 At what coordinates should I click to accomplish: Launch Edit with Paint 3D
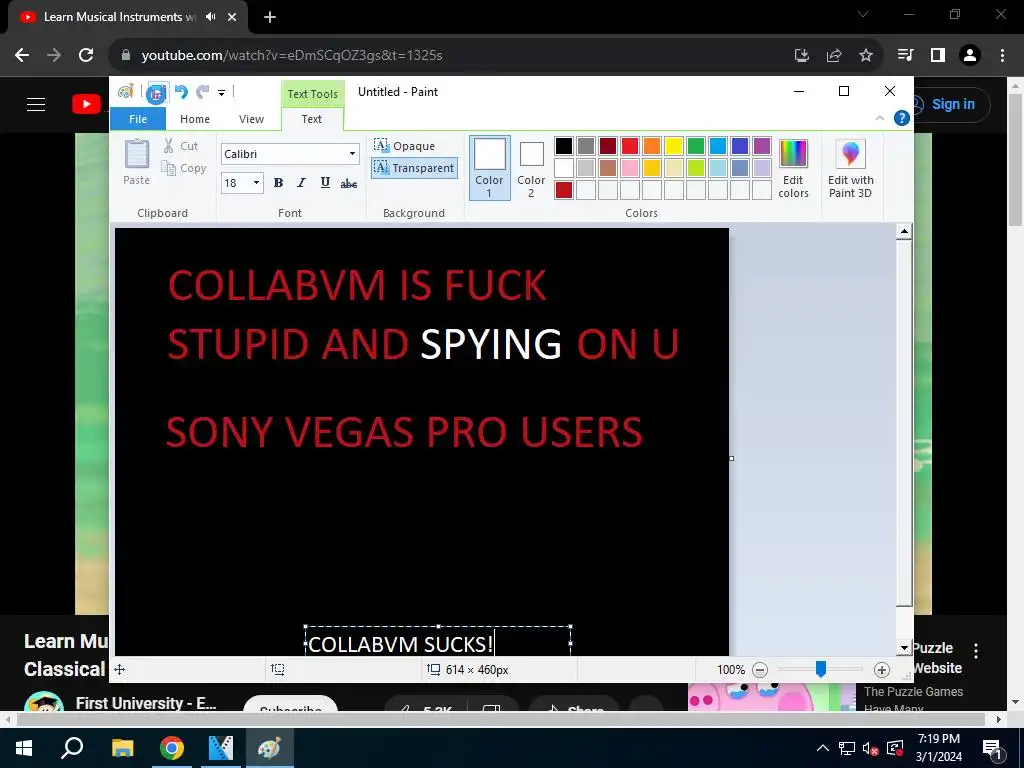pos(850,168)
